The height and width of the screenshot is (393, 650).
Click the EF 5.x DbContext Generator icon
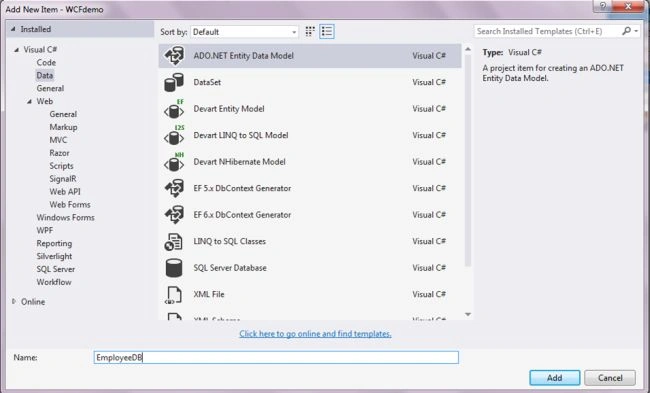(x=174, y=188)
